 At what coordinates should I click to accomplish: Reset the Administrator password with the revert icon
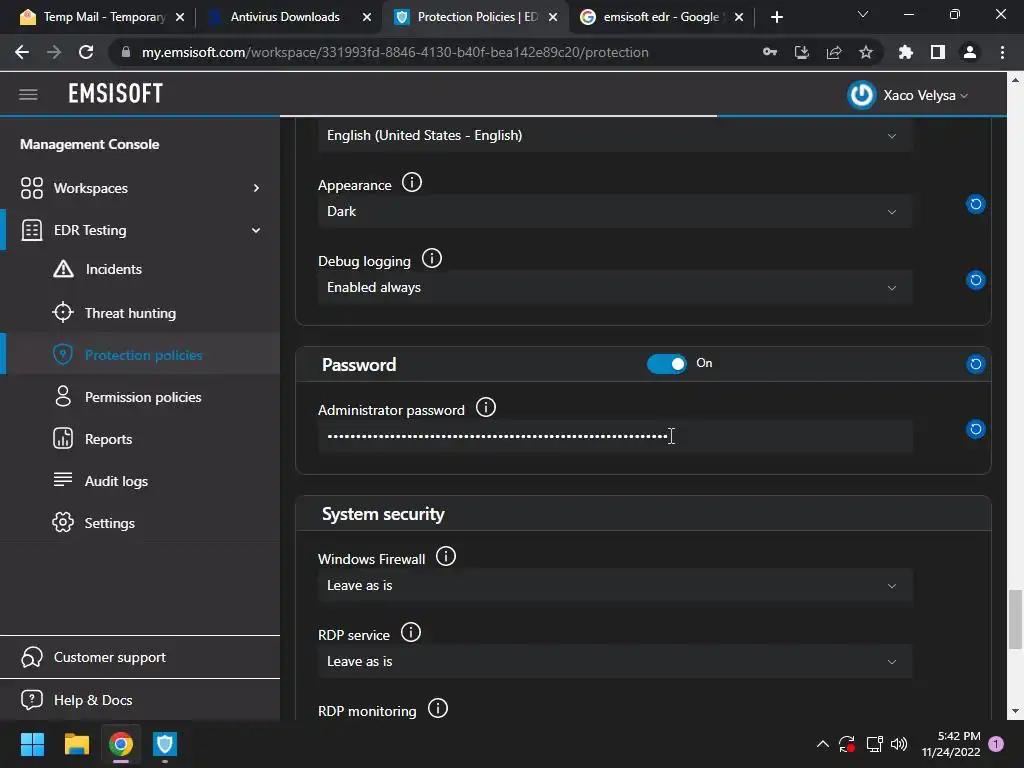[976, 429]
